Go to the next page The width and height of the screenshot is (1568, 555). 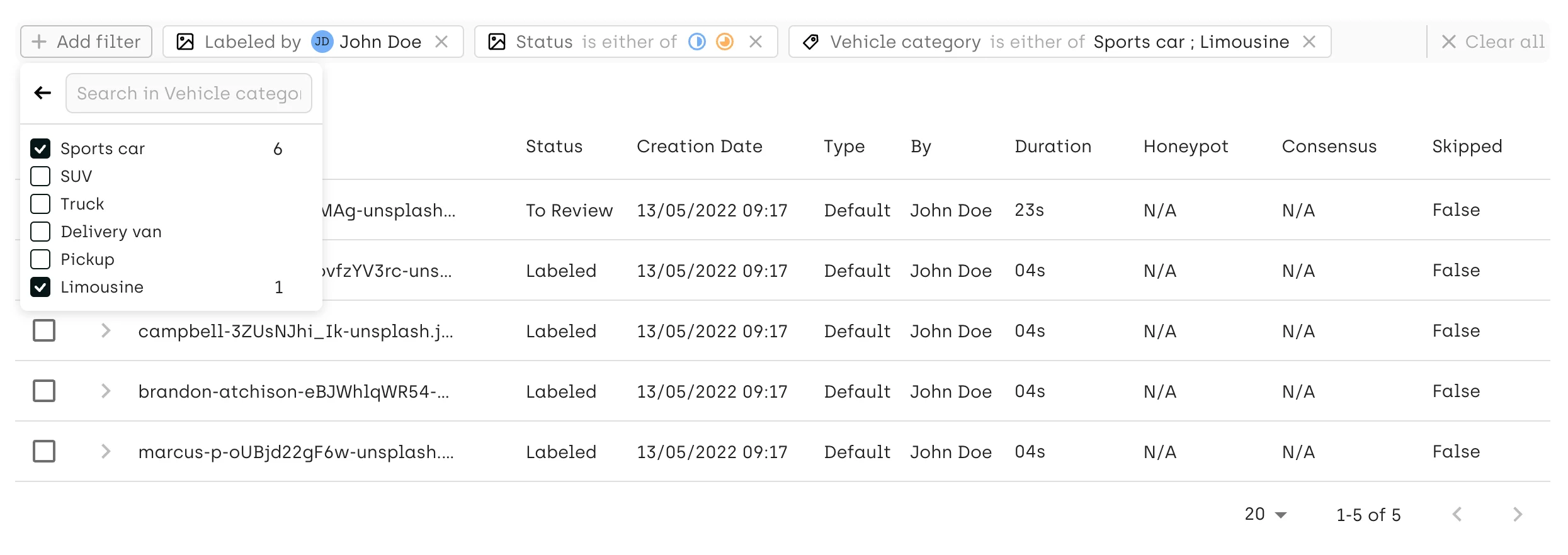coord(1518,514)
